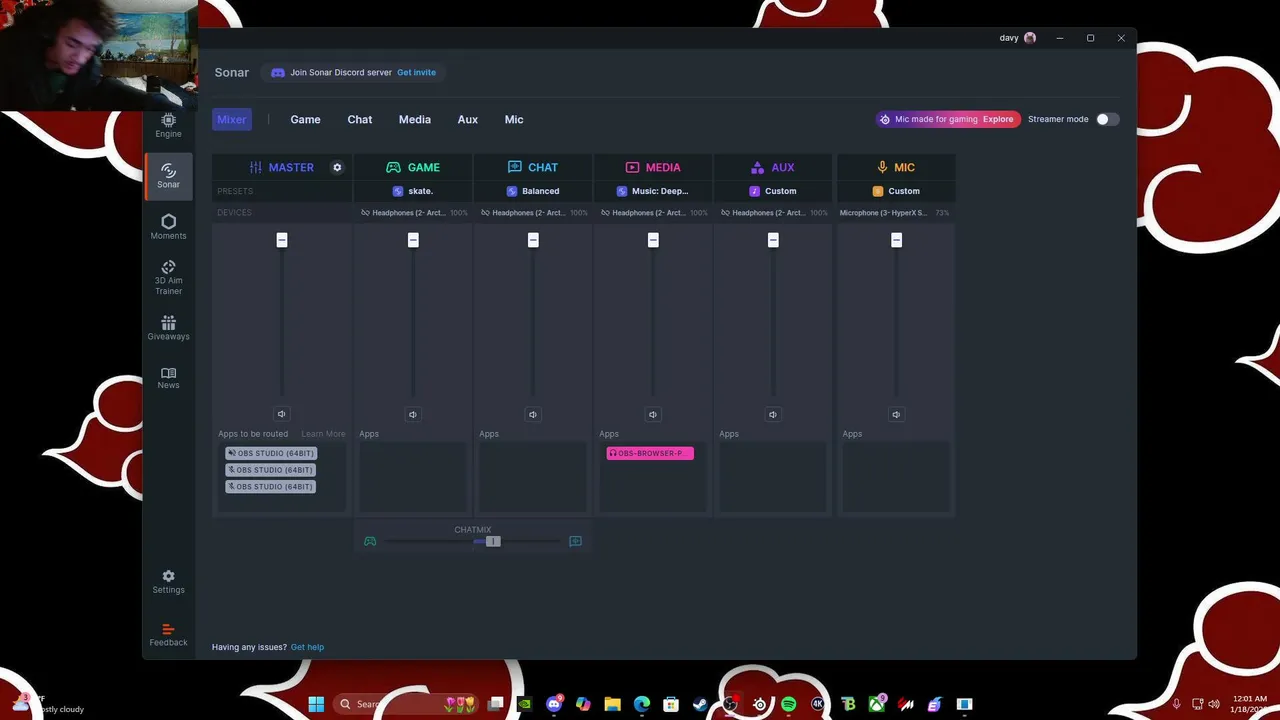This screenshot has height=720, width=1280.
Task: Switch to the Mic tab
Action: pos(514,119)
